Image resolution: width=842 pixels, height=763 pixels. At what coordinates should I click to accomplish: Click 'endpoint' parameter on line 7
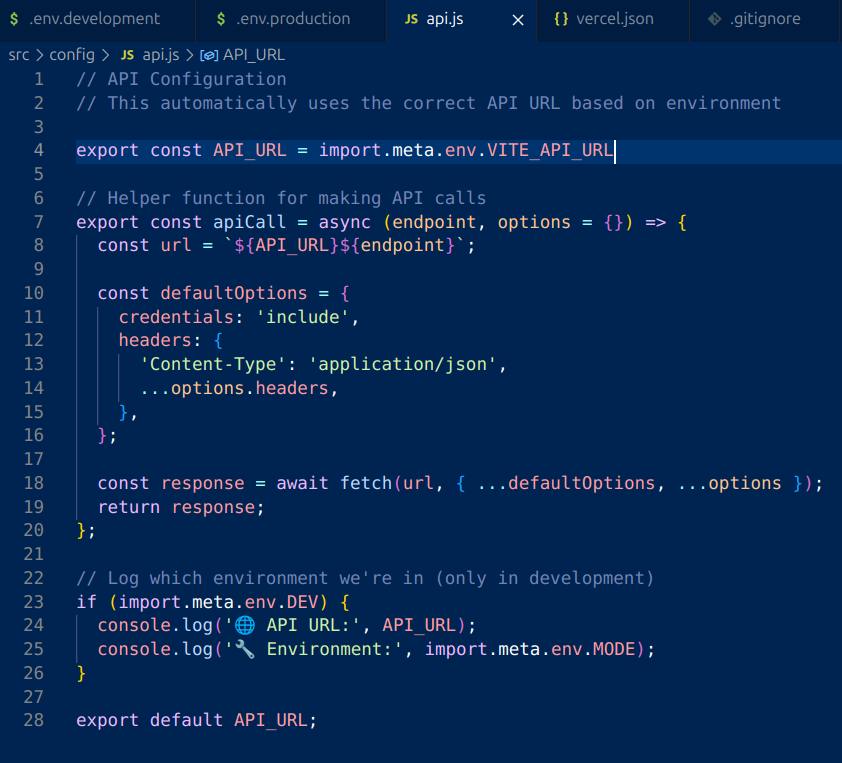pyautogui.click(x=434, y=222)
